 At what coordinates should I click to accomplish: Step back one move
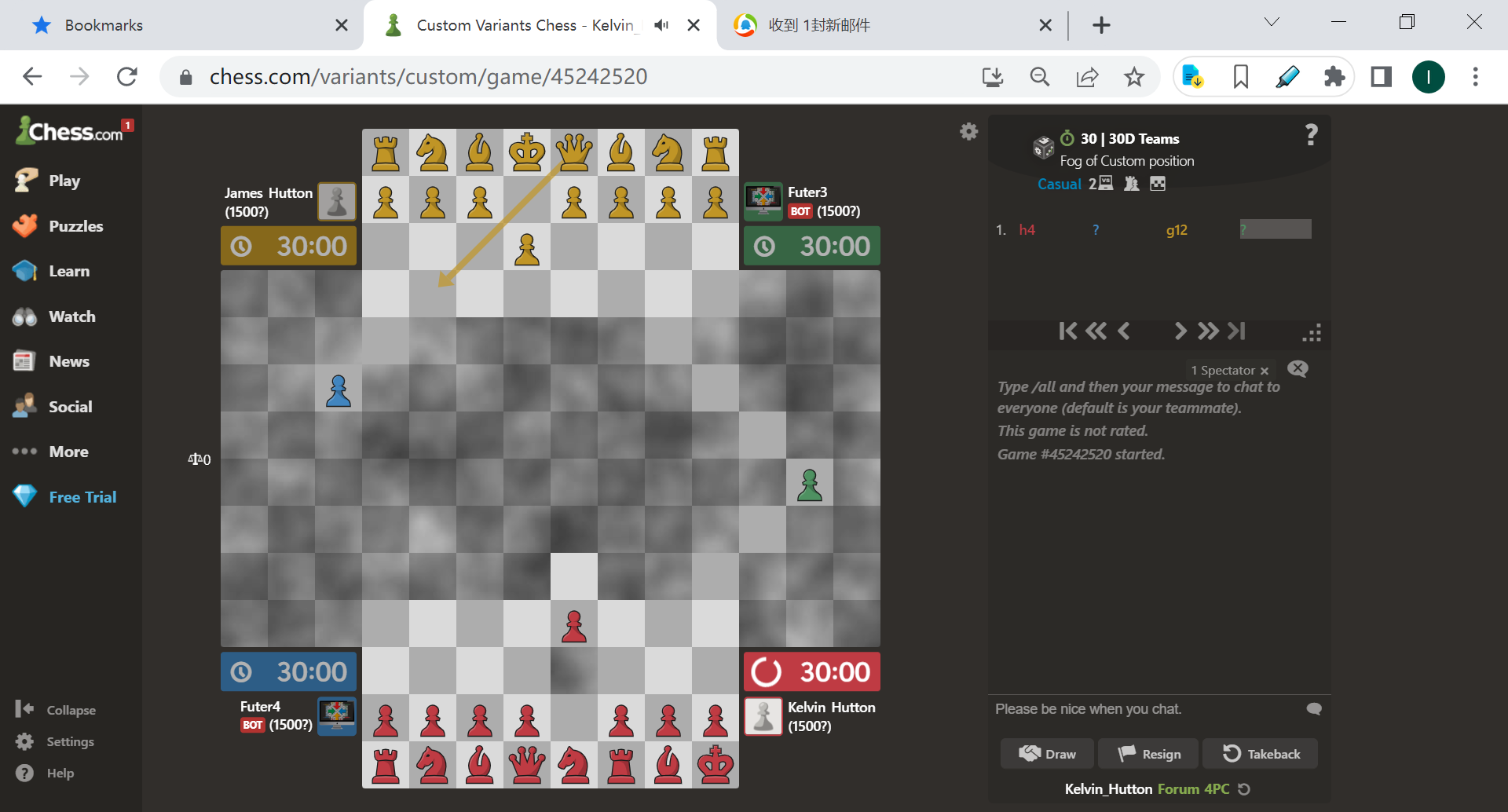(x=1124, y=331)
